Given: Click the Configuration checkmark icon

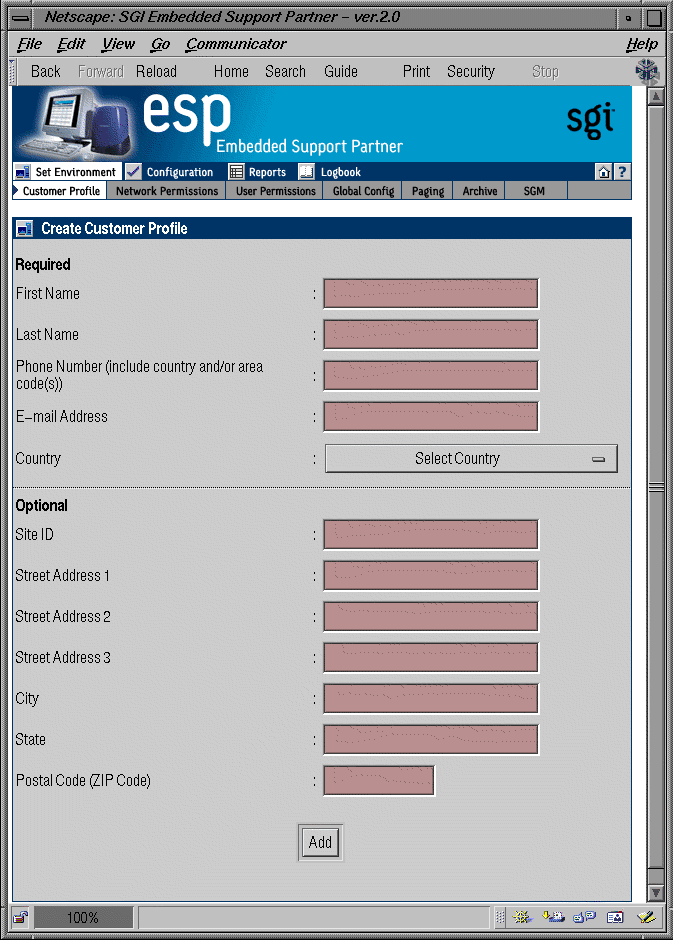Looking at the screenshot, I should pos(133,172).
